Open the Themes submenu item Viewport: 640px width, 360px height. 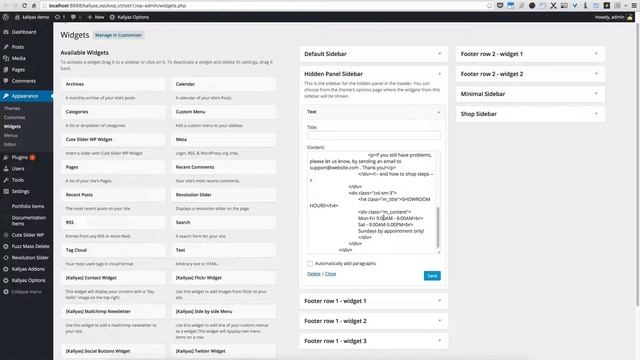click(x=12, y=109)
